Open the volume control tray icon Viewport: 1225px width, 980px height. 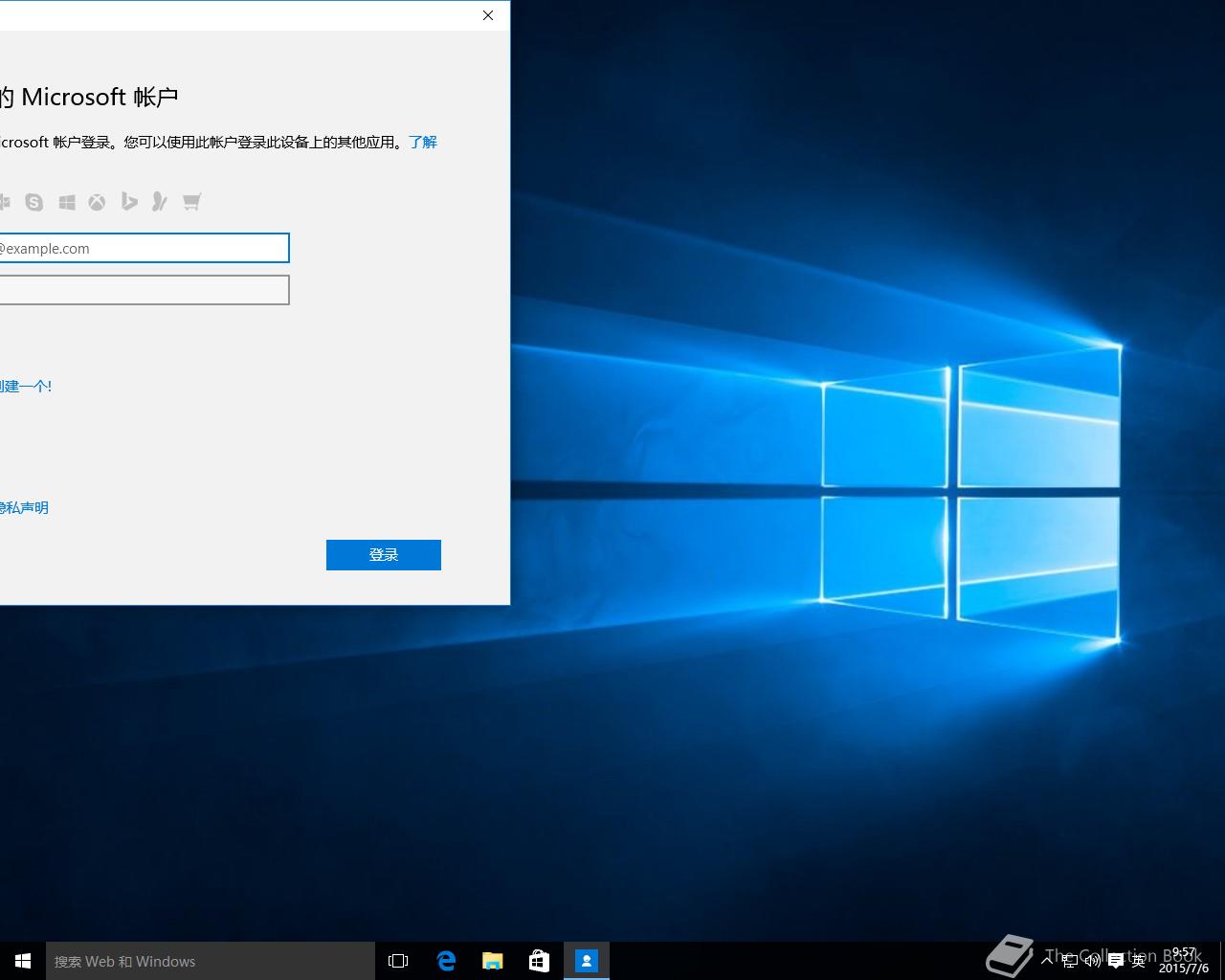pyautogui.click(x=1093, y=960)
